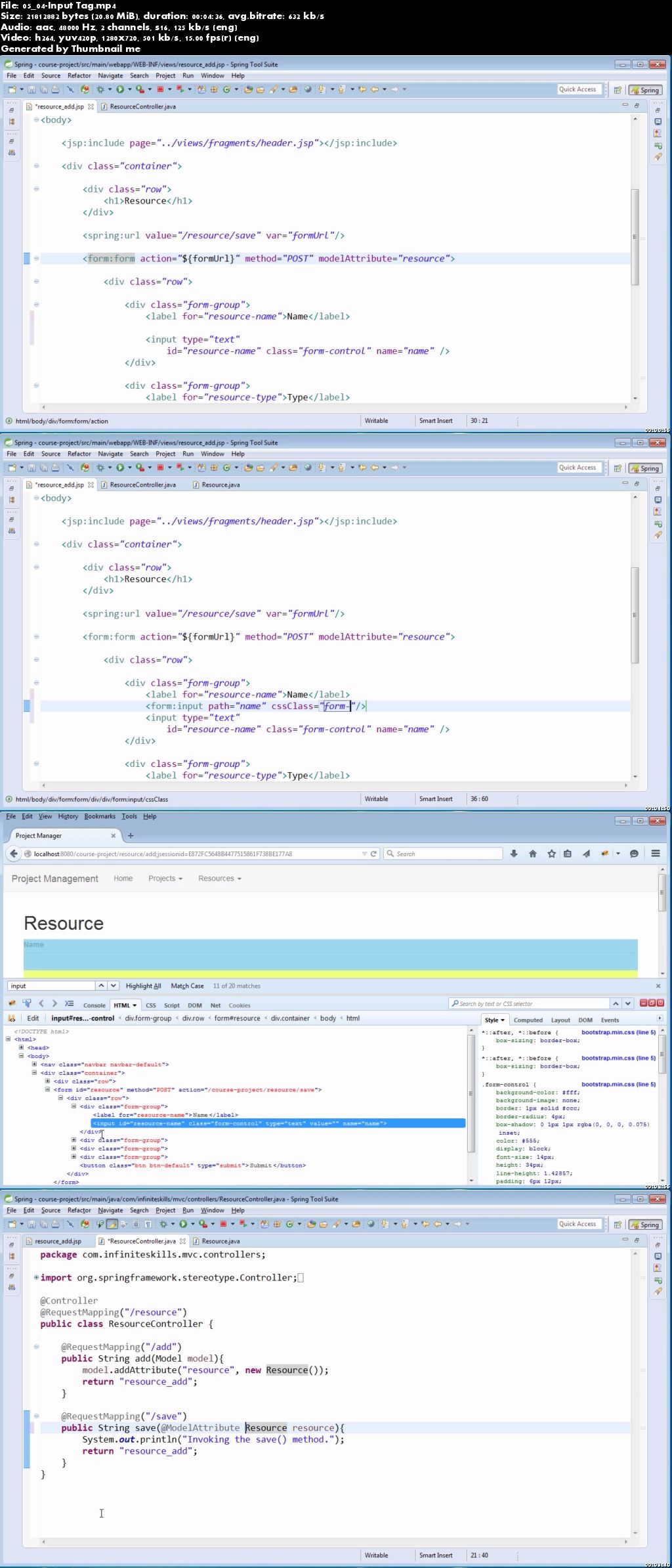
Task: Collapse the <form id="resource"> node in Firebug
Action: [47, 1089]
